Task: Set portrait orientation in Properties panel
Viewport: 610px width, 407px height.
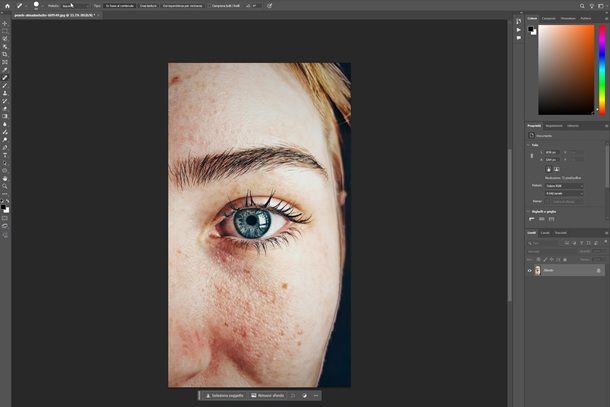Action: tap(549, 169)
